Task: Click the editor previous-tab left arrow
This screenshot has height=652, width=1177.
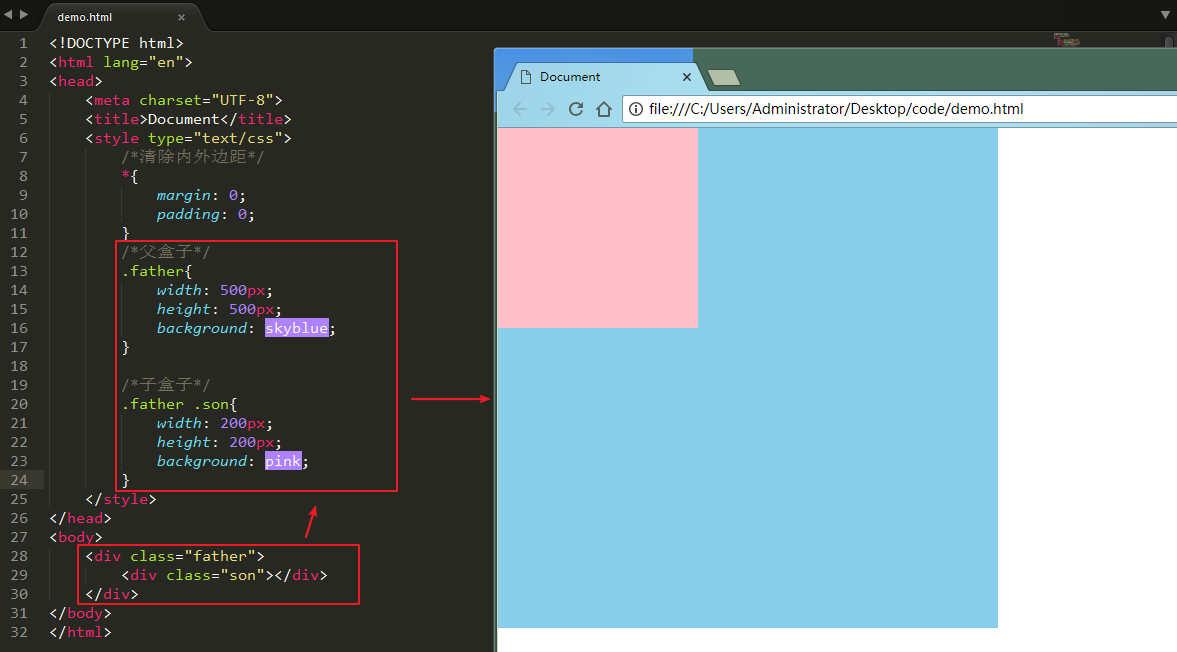Action: tap(8, 14)
